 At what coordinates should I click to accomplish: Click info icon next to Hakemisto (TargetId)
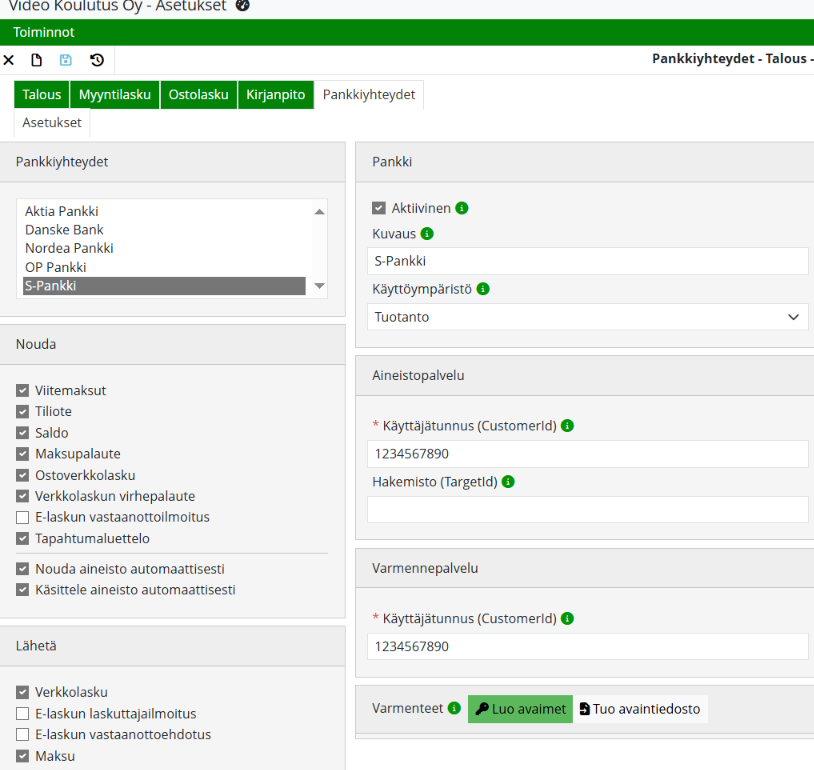click(x=508, y=481)
